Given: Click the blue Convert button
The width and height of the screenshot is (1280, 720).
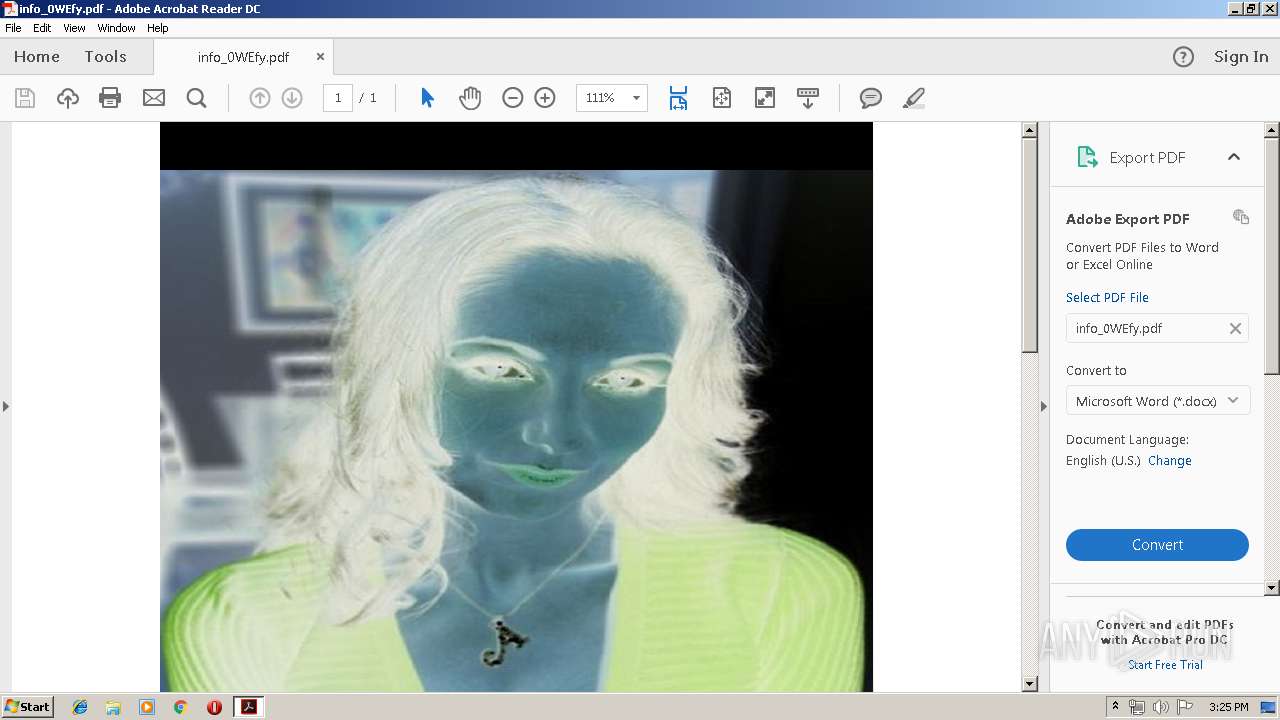Looking at the screenshot, I should [x=1157, y=545].
